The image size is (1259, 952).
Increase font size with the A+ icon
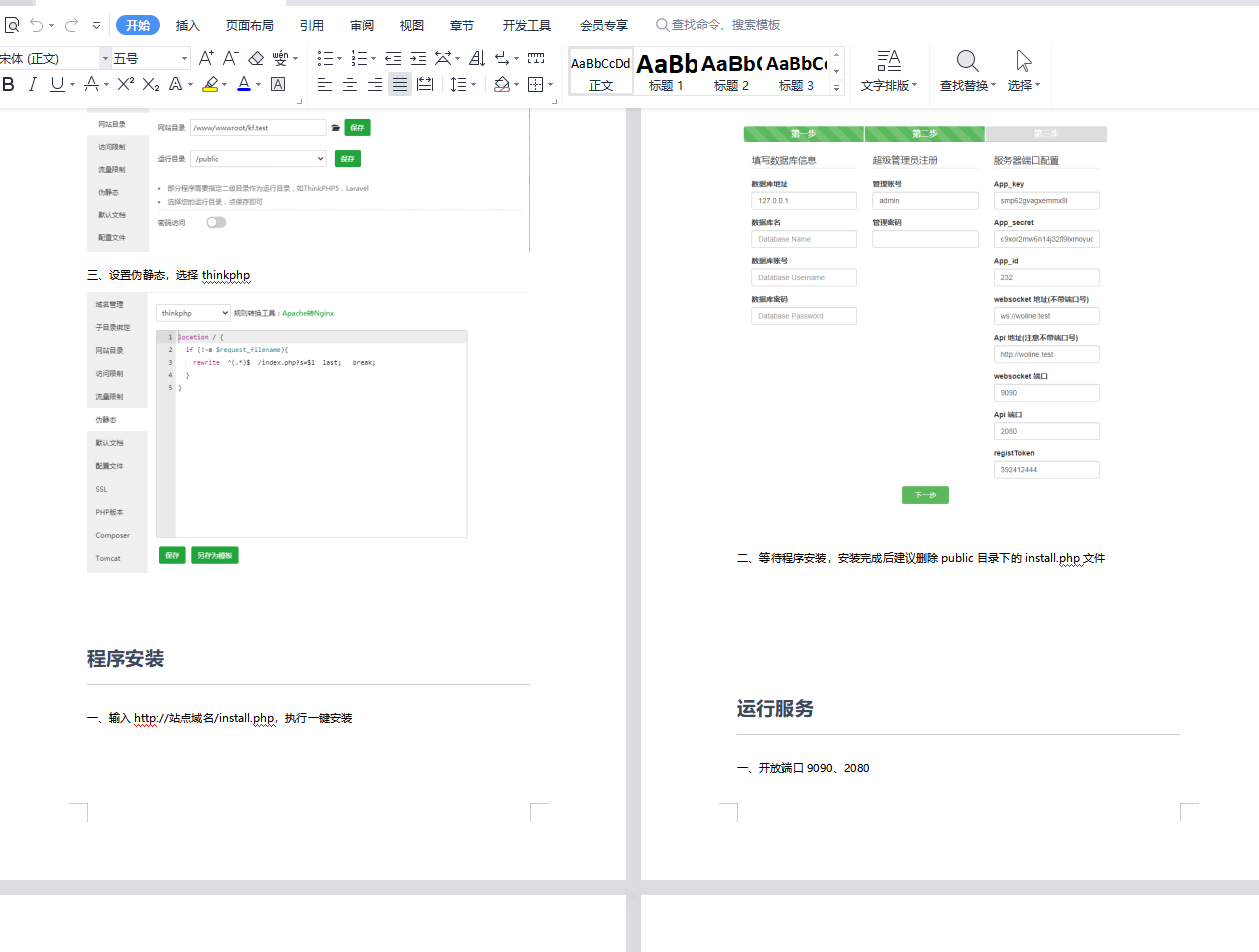tap(206, 59)
